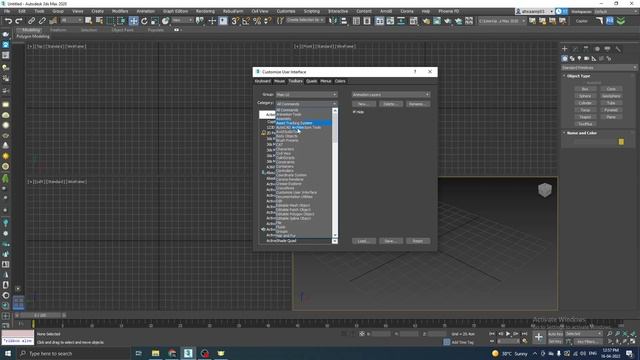Open the Modifiers menu
Viewport: 640px width, 360px height.
tap(120, 11)
